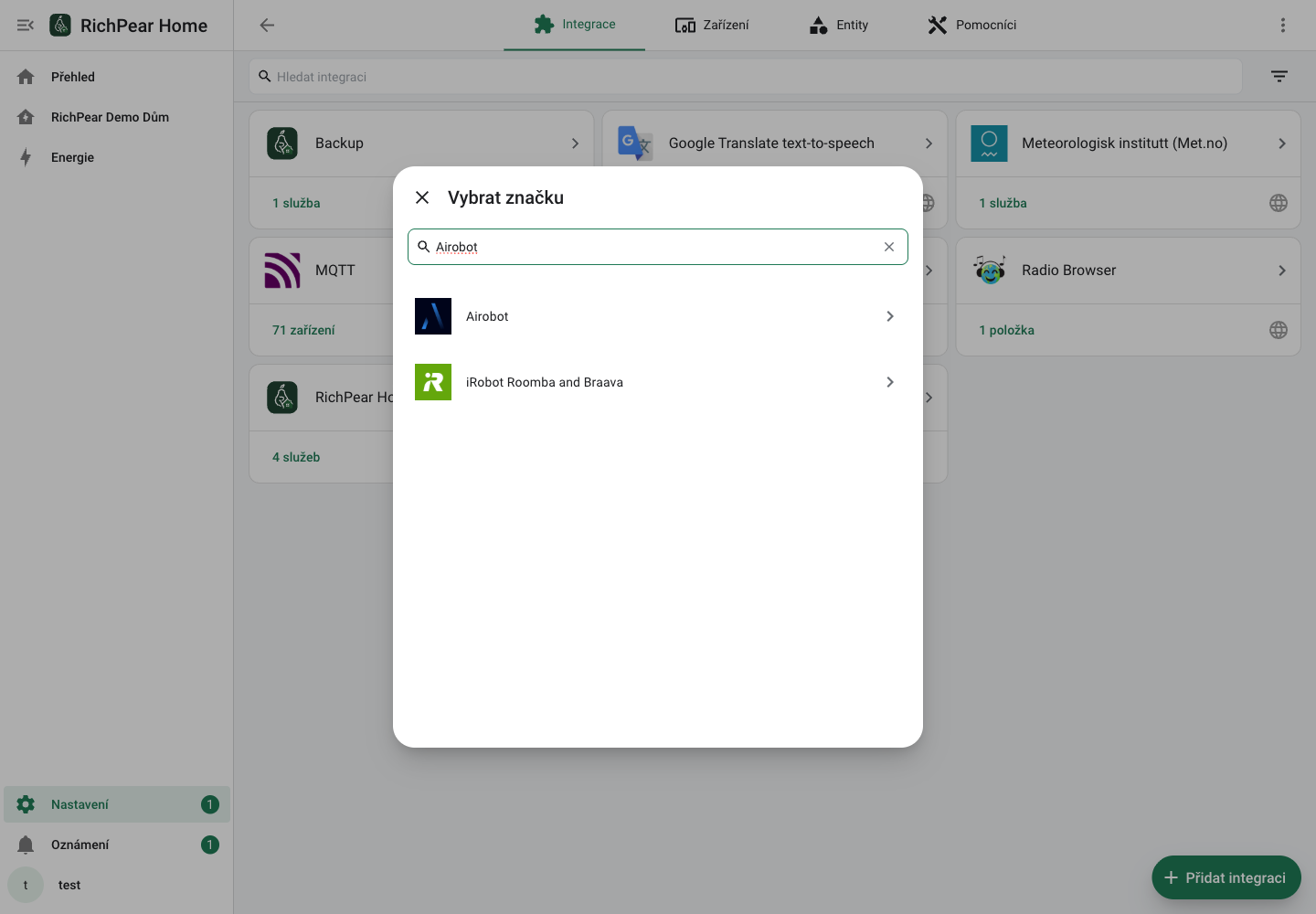Click the Radio Browser card title
Viewport: 1316px width, 914px height.
(x=1069, y=271)
